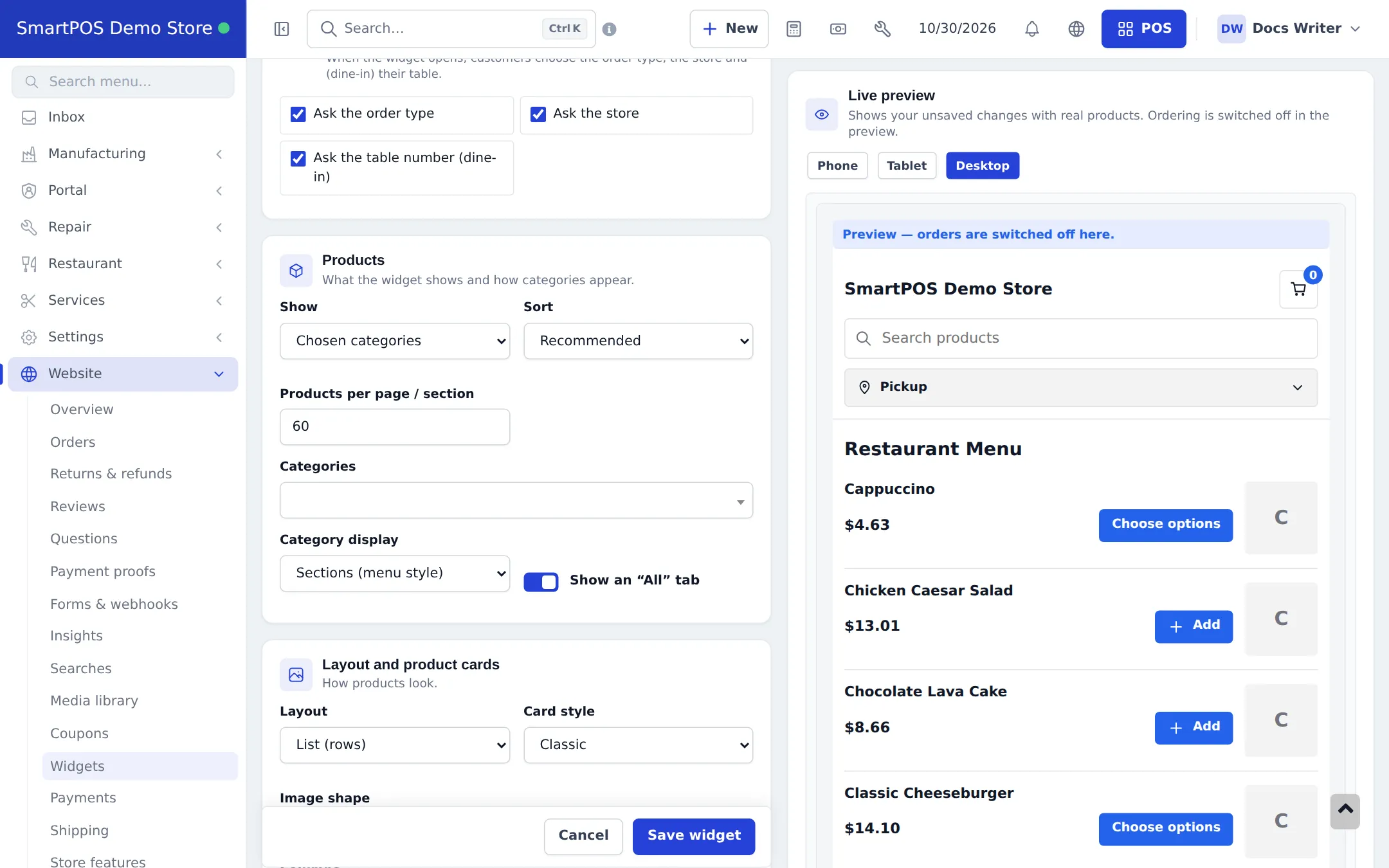Open the Sort dropdown (Recommended)

pos(639,341)
